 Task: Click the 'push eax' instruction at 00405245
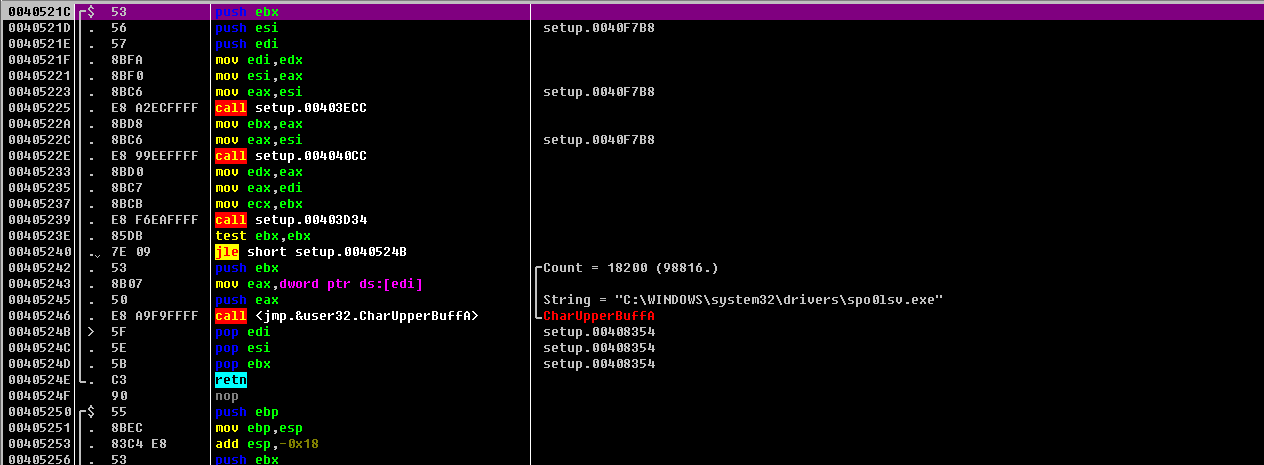[247, 300]
